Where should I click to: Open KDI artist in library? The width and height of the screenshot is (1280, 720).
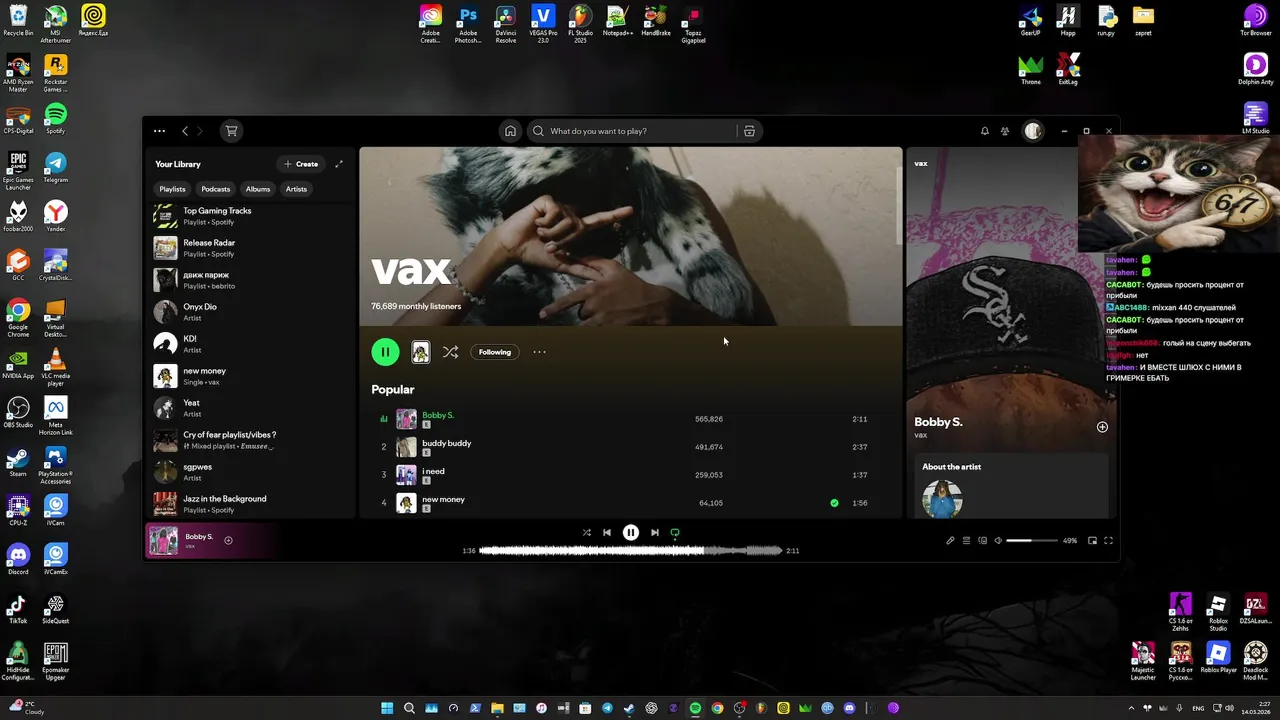(x=250, y=344)
